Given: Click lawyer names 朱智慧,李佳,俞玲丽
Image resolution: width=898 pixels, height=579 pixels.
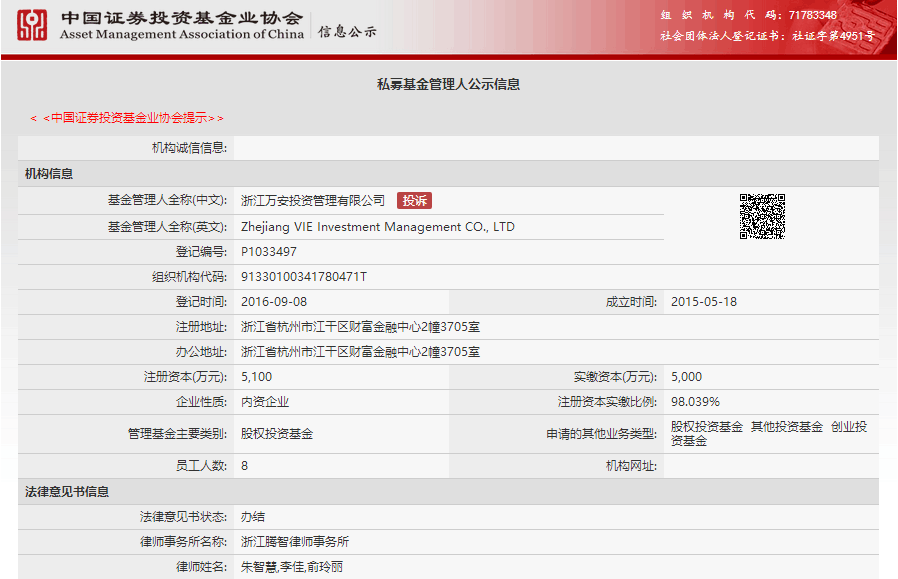Looking at the screenshot, I should [x=292, y=567].
